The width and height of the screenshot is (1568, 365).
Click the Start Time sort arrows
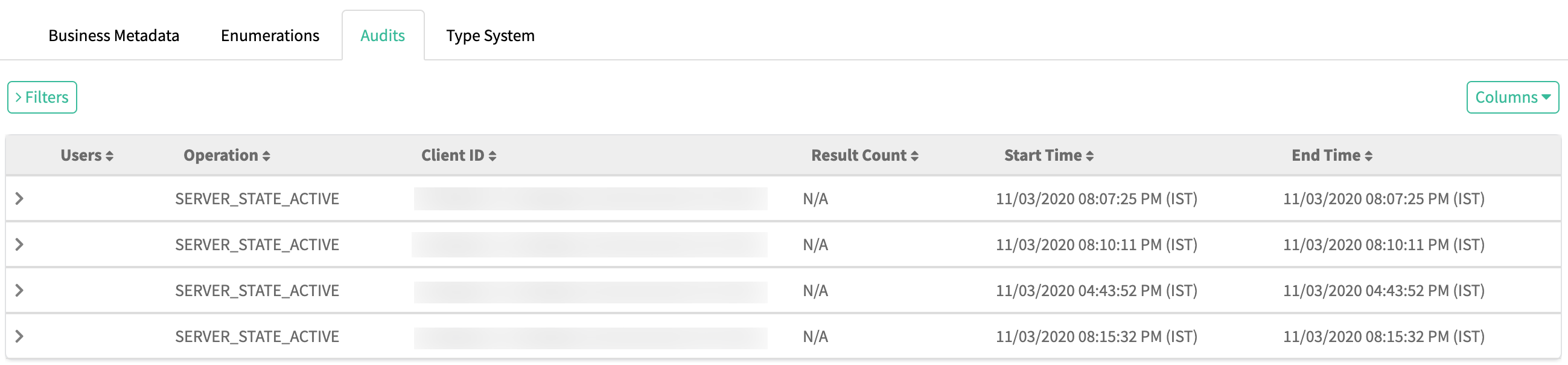(1089, 156)
